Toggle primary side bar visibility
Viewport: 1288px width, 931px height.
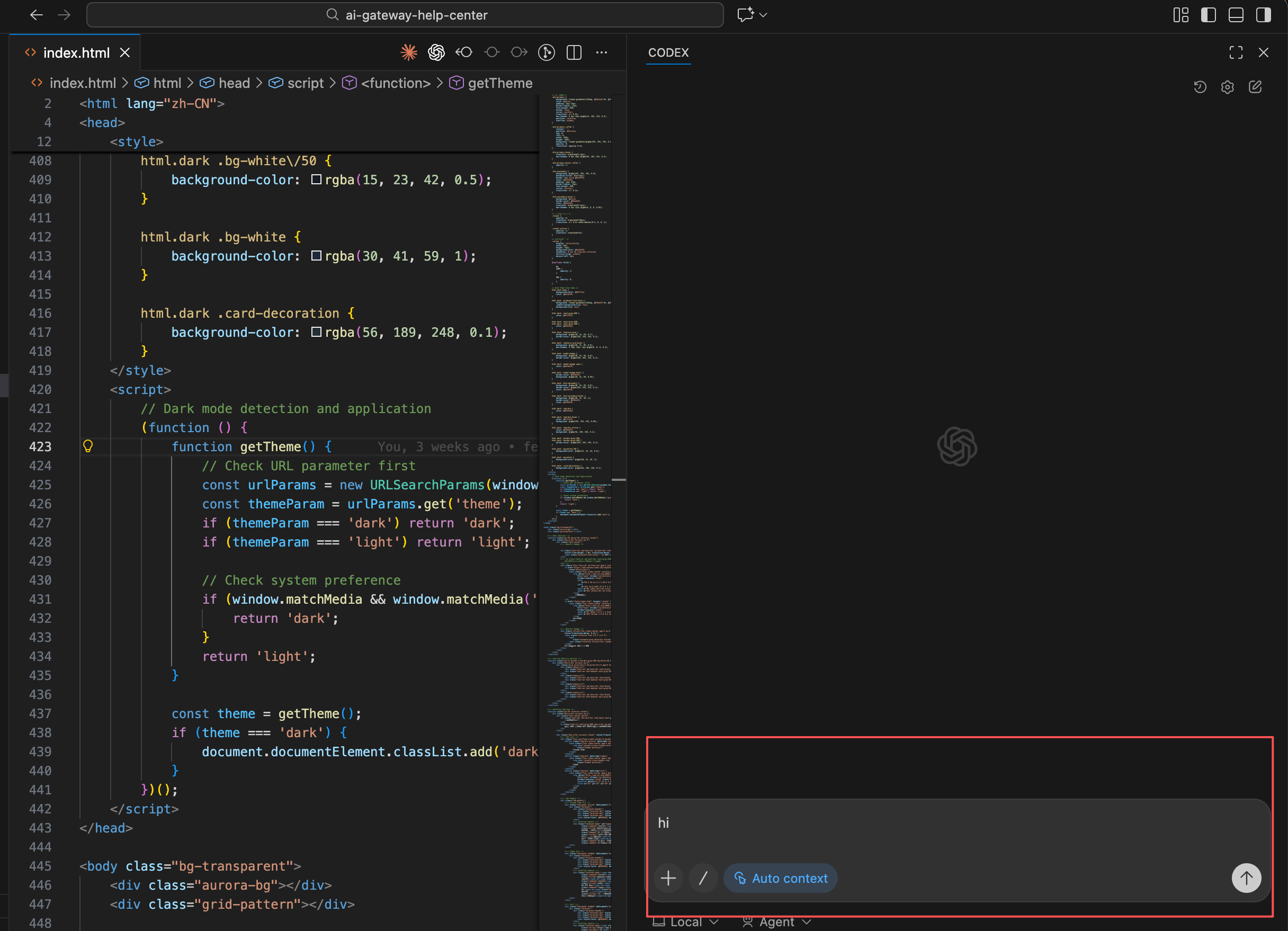point(1208,15)
